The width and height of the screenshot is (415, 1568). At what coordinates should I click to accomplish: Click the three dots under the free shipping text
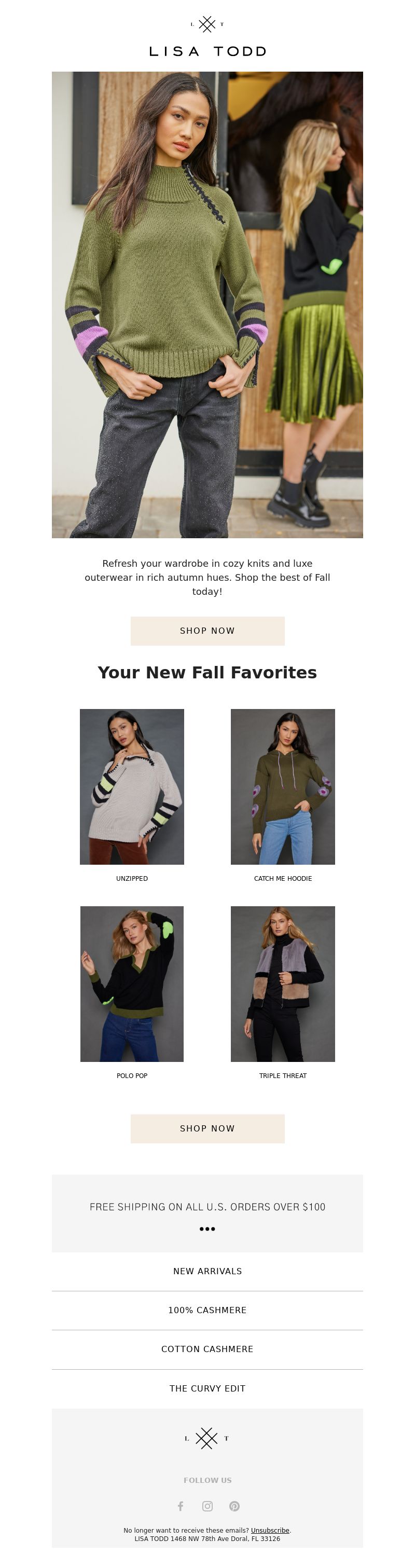tap(208, 1229)
